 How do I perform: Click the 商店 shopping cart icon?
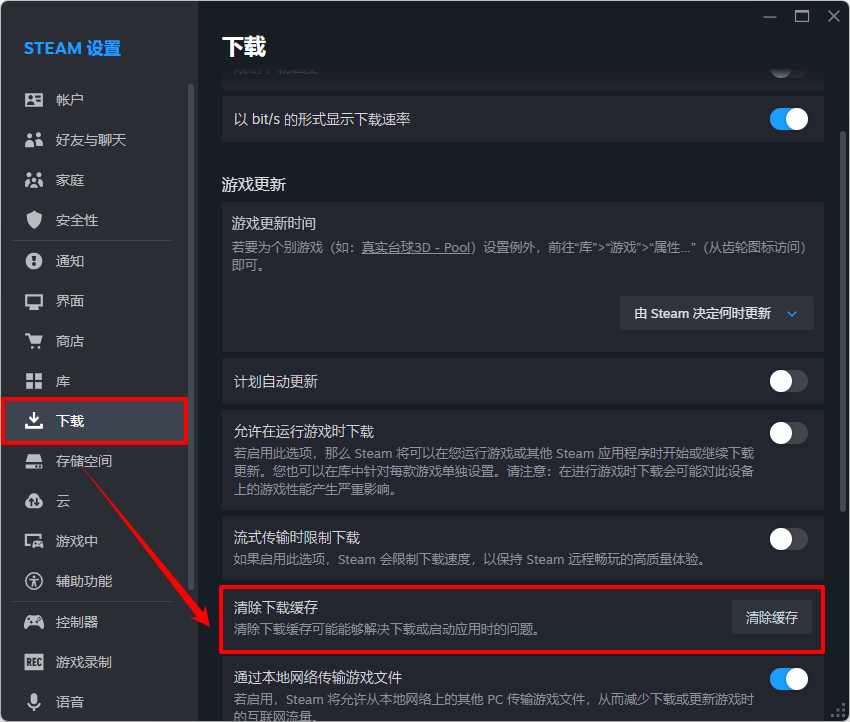(34, 341)
